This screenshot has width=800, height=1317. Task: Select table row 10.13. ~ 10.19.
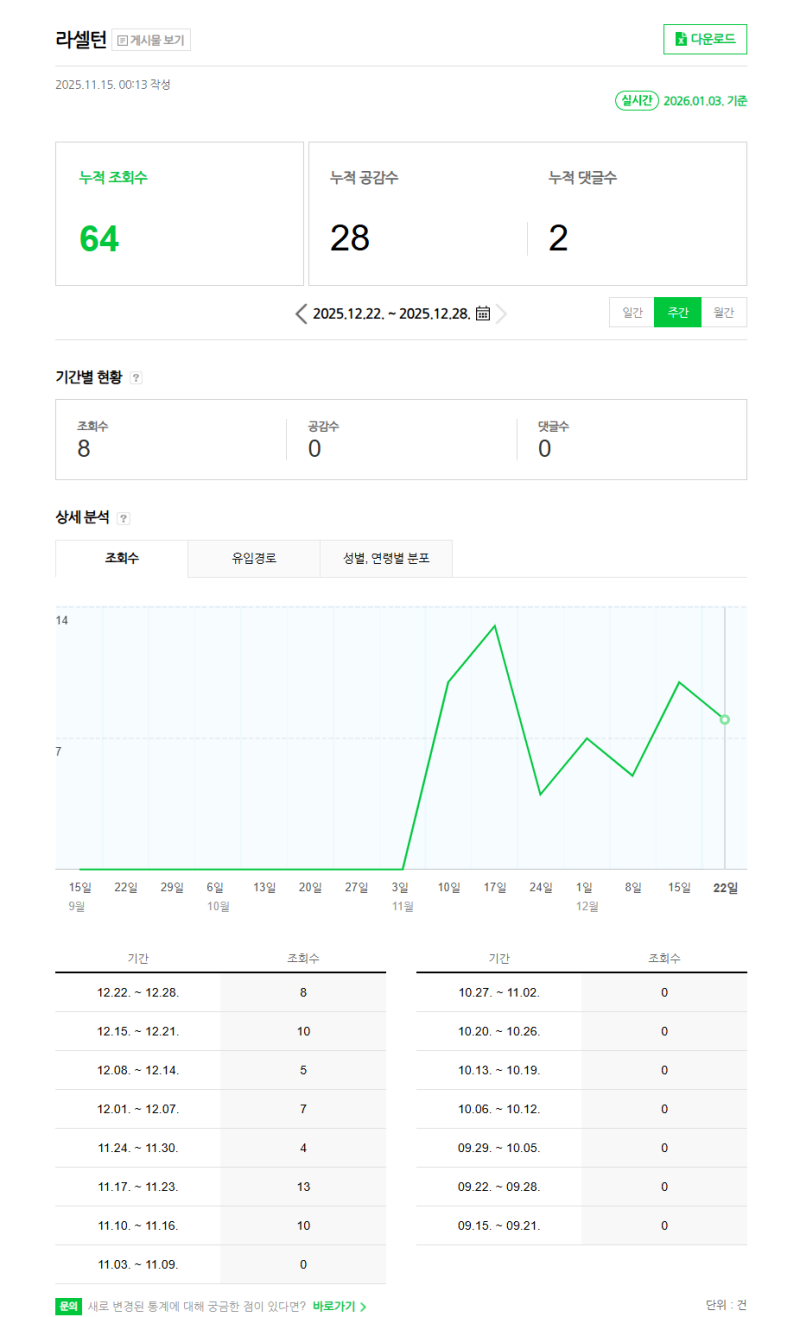(581, 1070)
